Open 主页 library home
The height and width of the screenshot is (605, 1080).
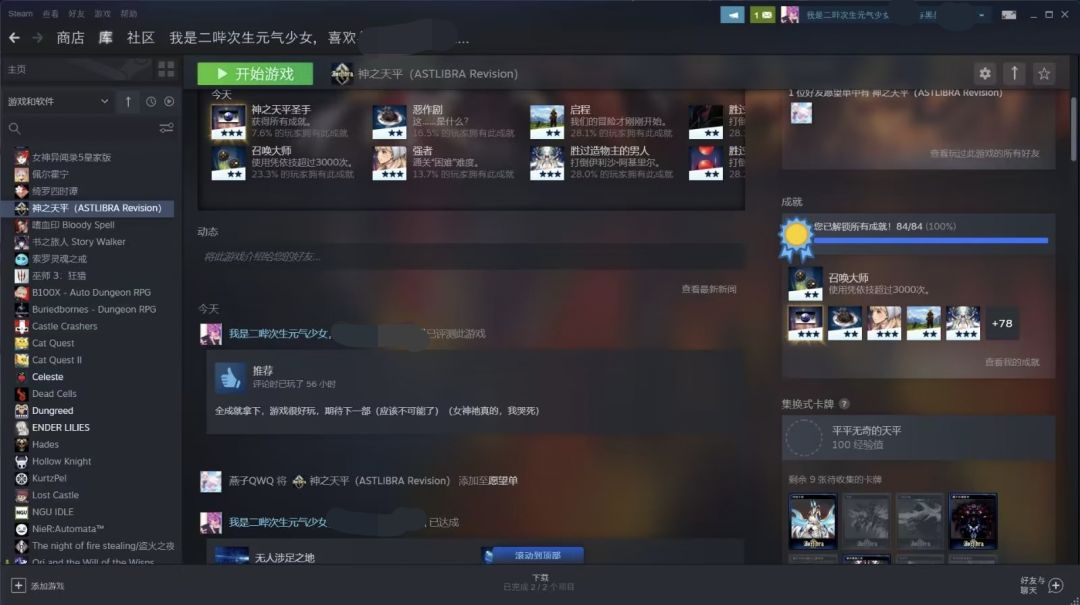coord(17,69)
